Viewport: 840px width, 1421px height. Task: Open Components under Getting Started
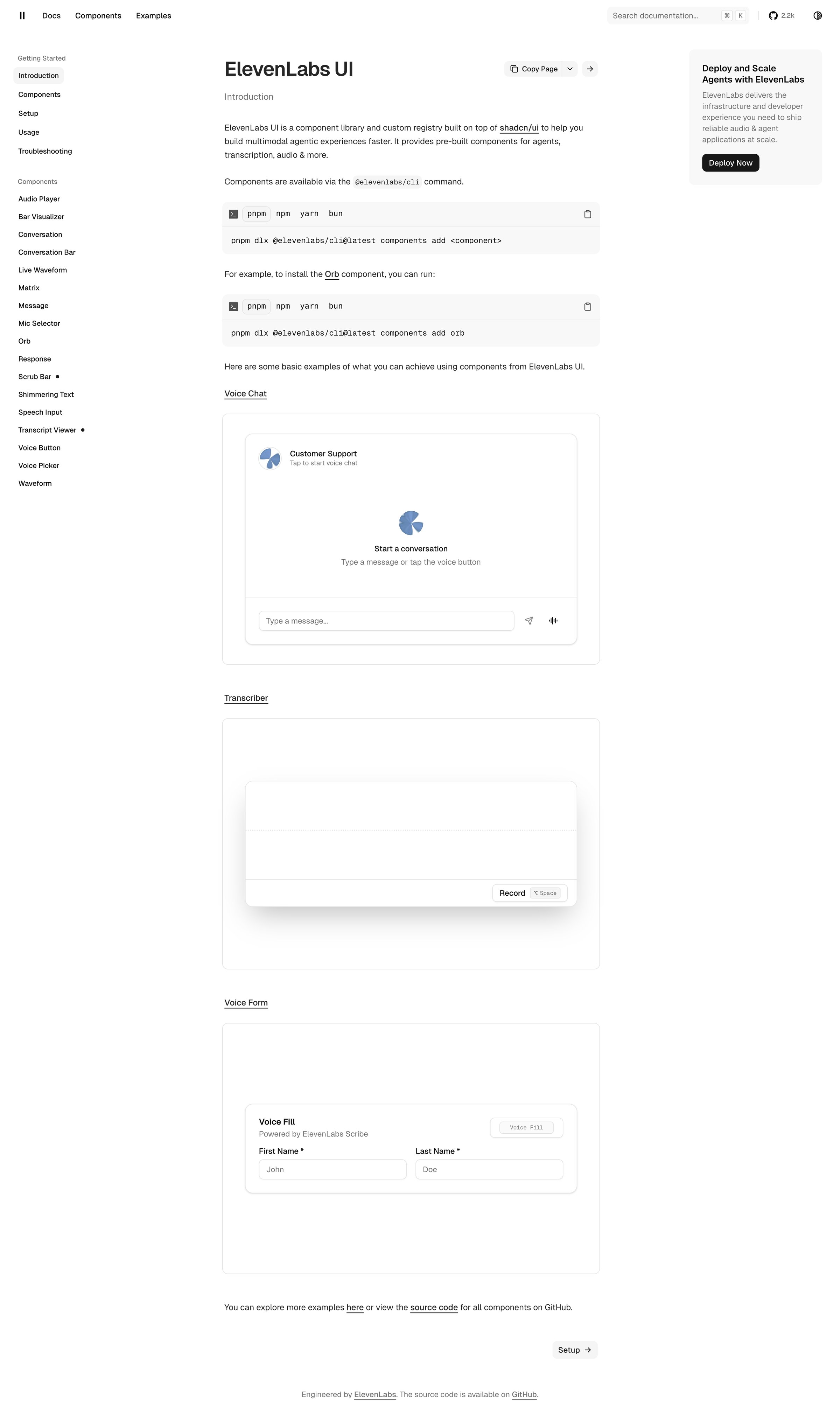pos(40,94)
